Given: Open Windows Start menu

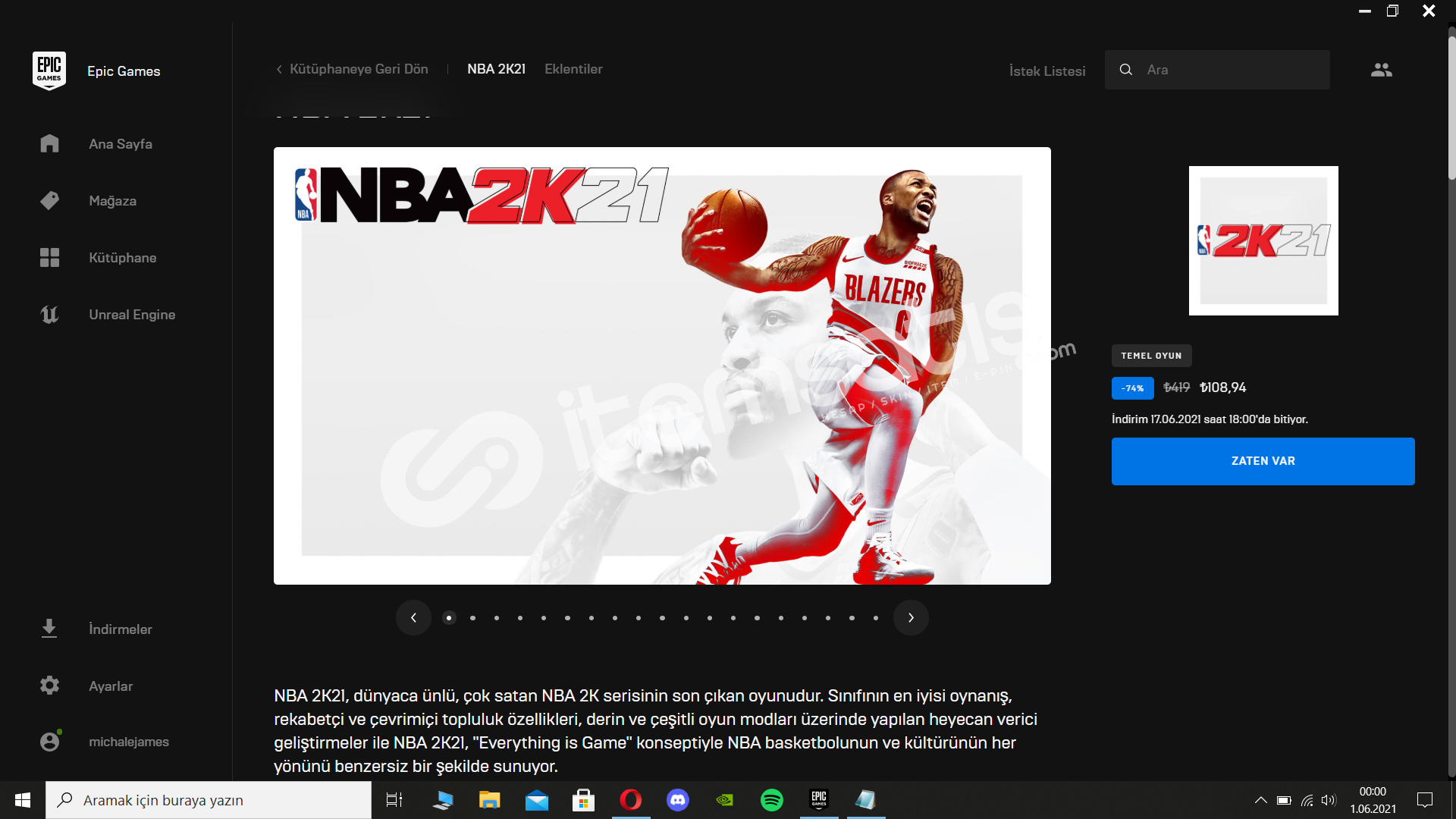Looking at the screenshot, I should pos(23,800).
